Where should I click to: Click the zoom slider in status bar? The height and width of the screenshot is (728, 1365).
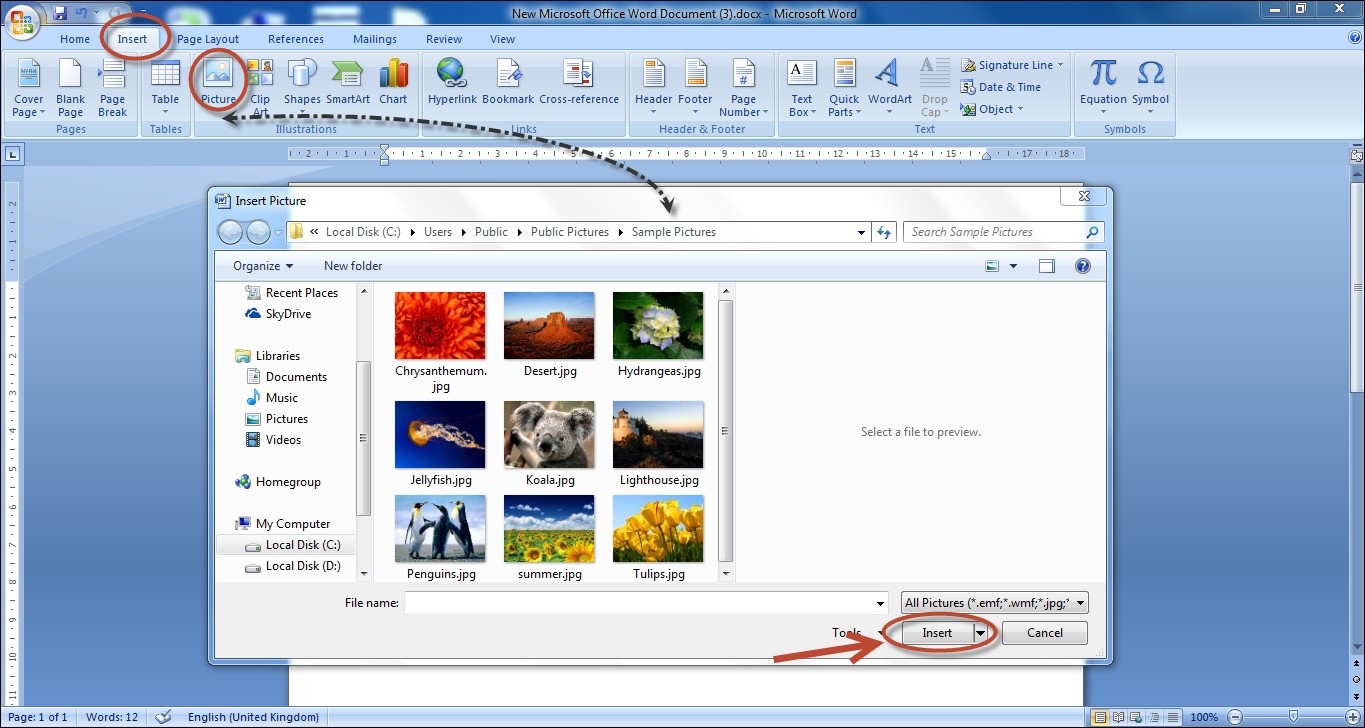click(1293, 717)
